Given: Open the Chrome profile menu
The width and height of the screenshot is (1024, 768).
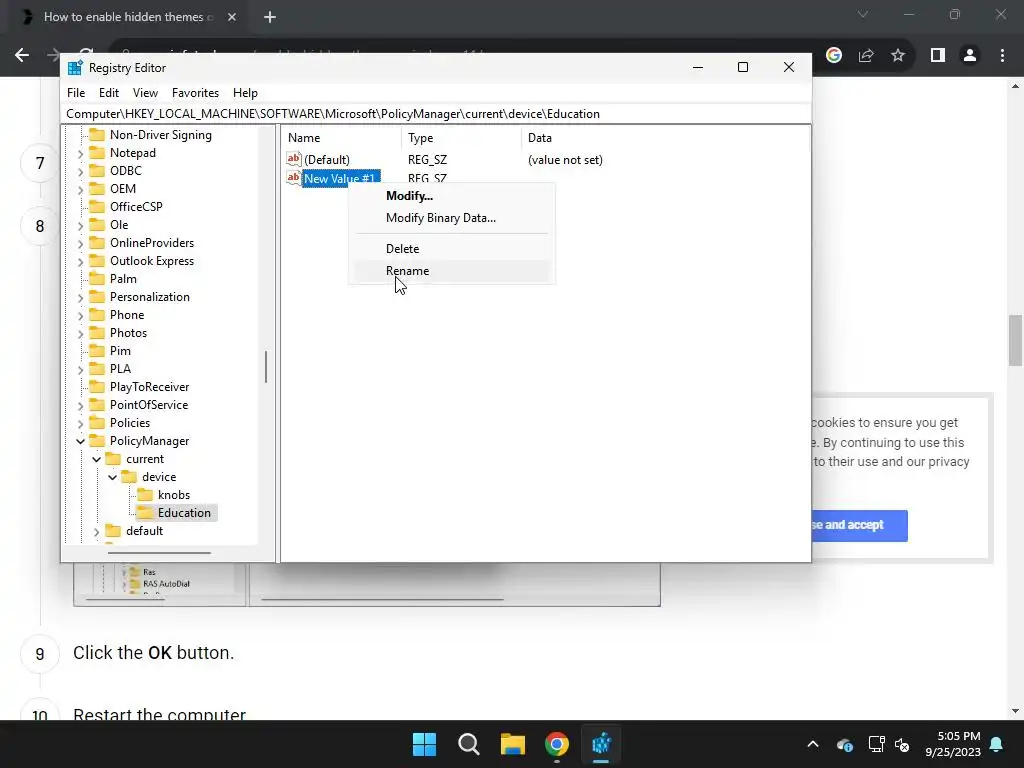Looking at the screenshot, I should pyautogui.click(x=970, y=56).
